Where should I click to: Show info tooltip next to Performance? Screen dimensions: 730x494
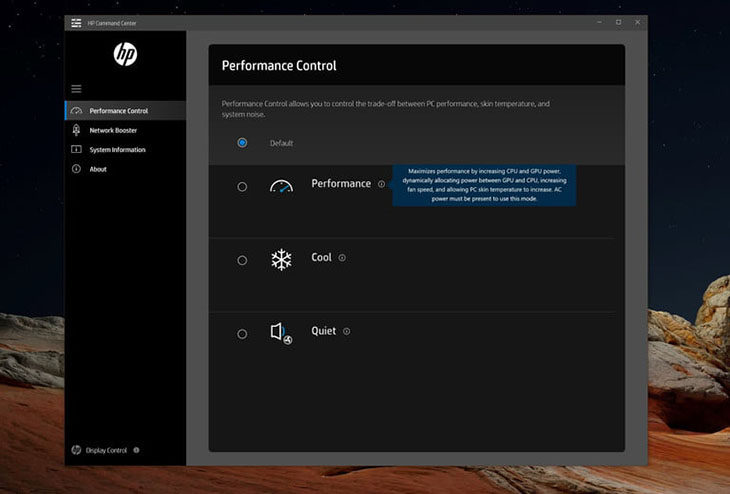coord(381,184)
